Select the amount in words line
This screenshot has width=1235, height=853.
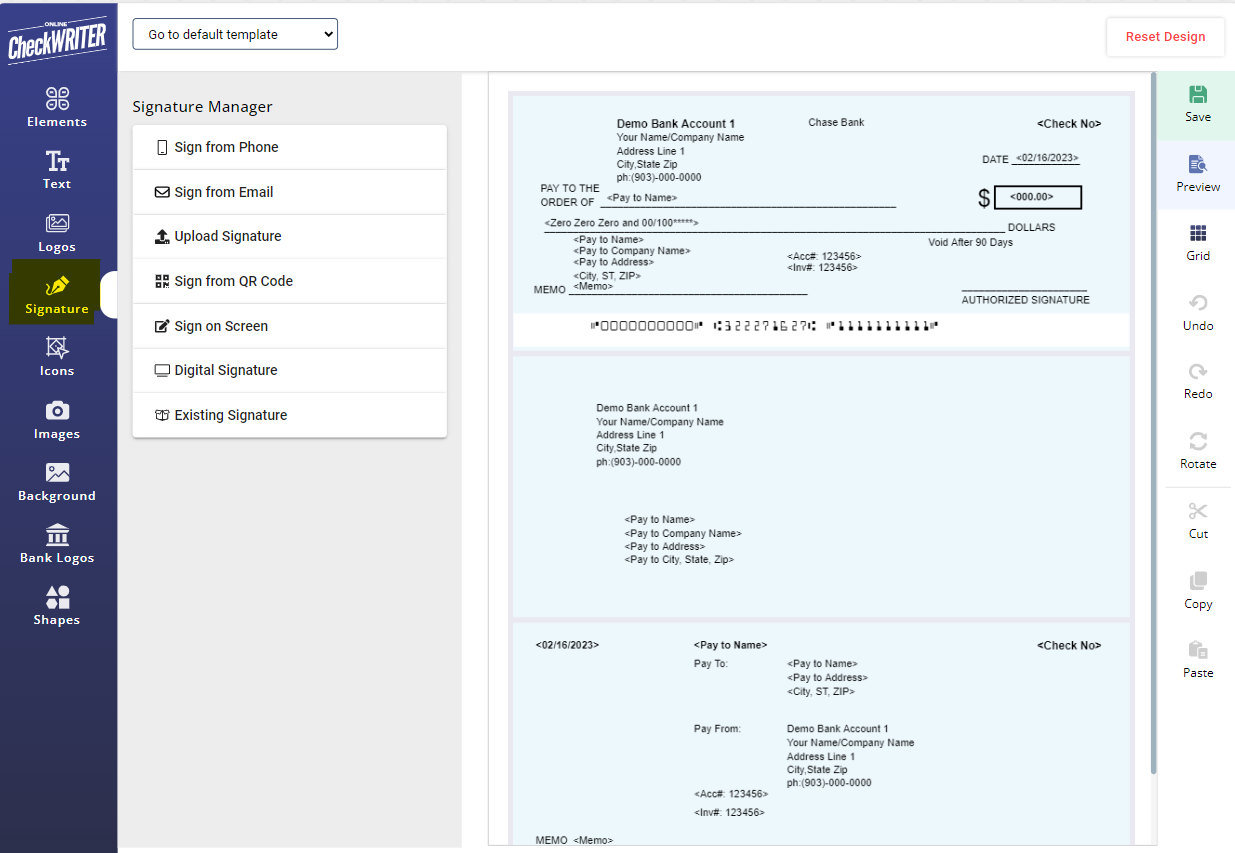point(622,223)
